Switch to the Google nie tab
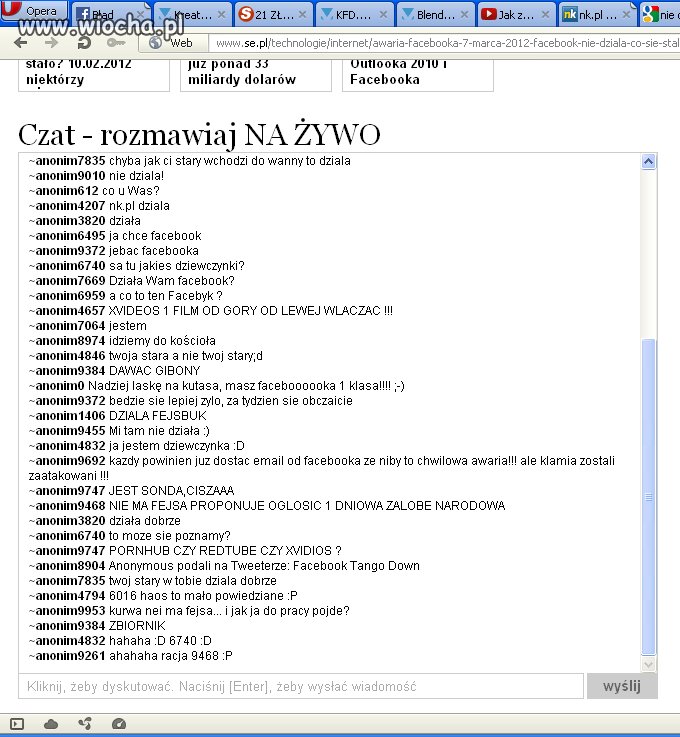This screenshot has width=680, height=737. (x=660, y=15)
